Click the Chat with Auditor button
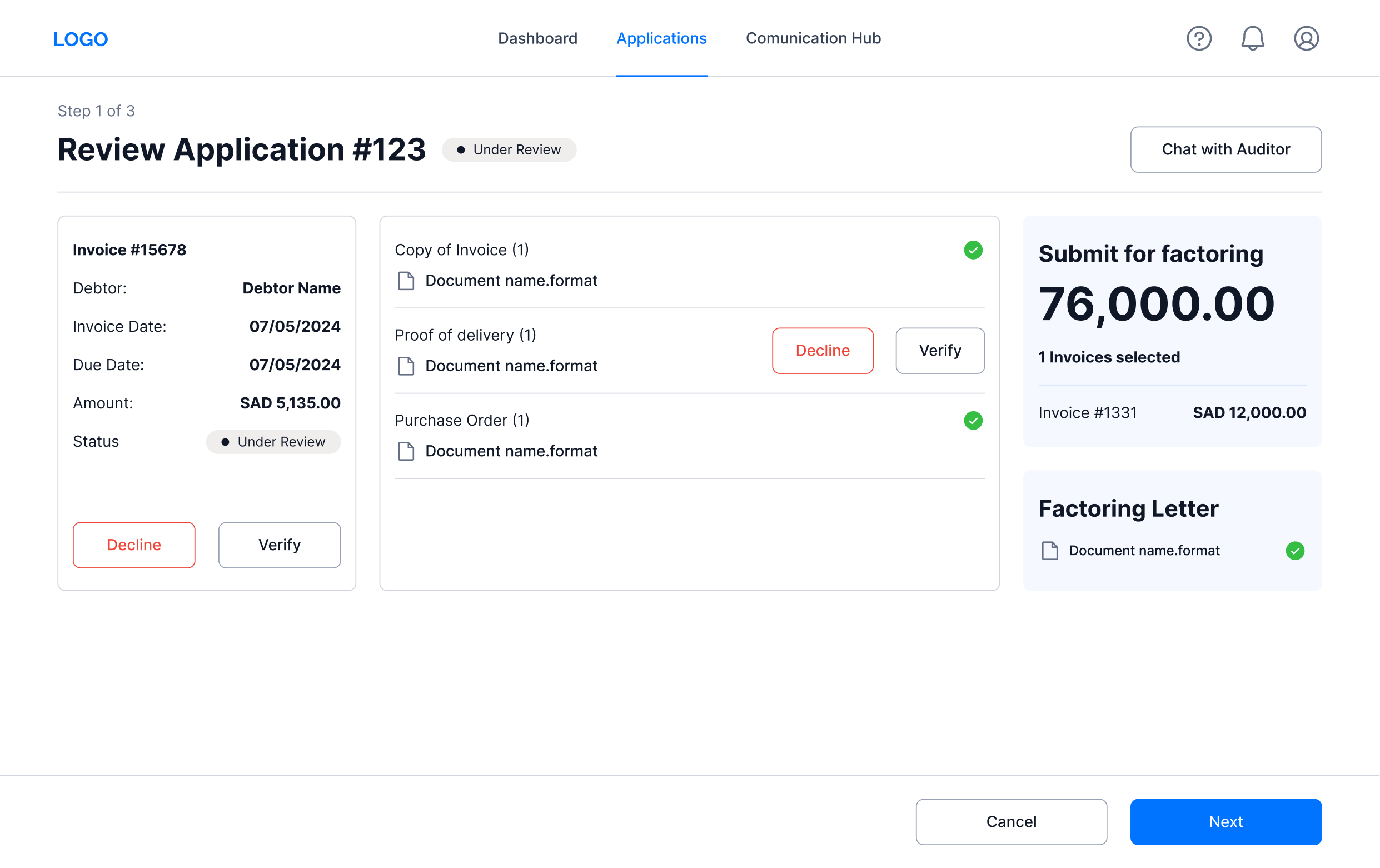The width and height of the screenshot is (1380, 868). tap(1225, 149)
